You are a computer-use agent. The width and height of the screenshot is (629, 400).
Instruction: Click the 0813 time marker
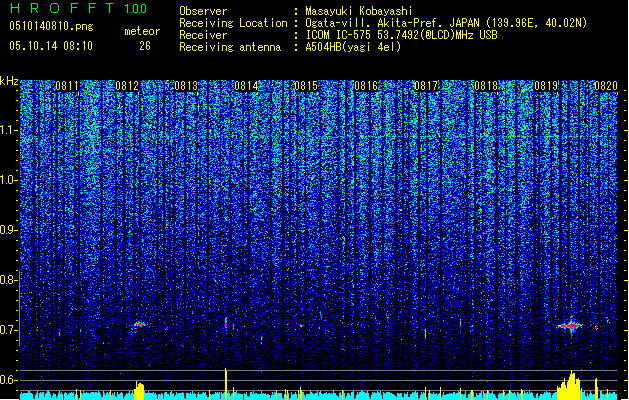[186, 86]
